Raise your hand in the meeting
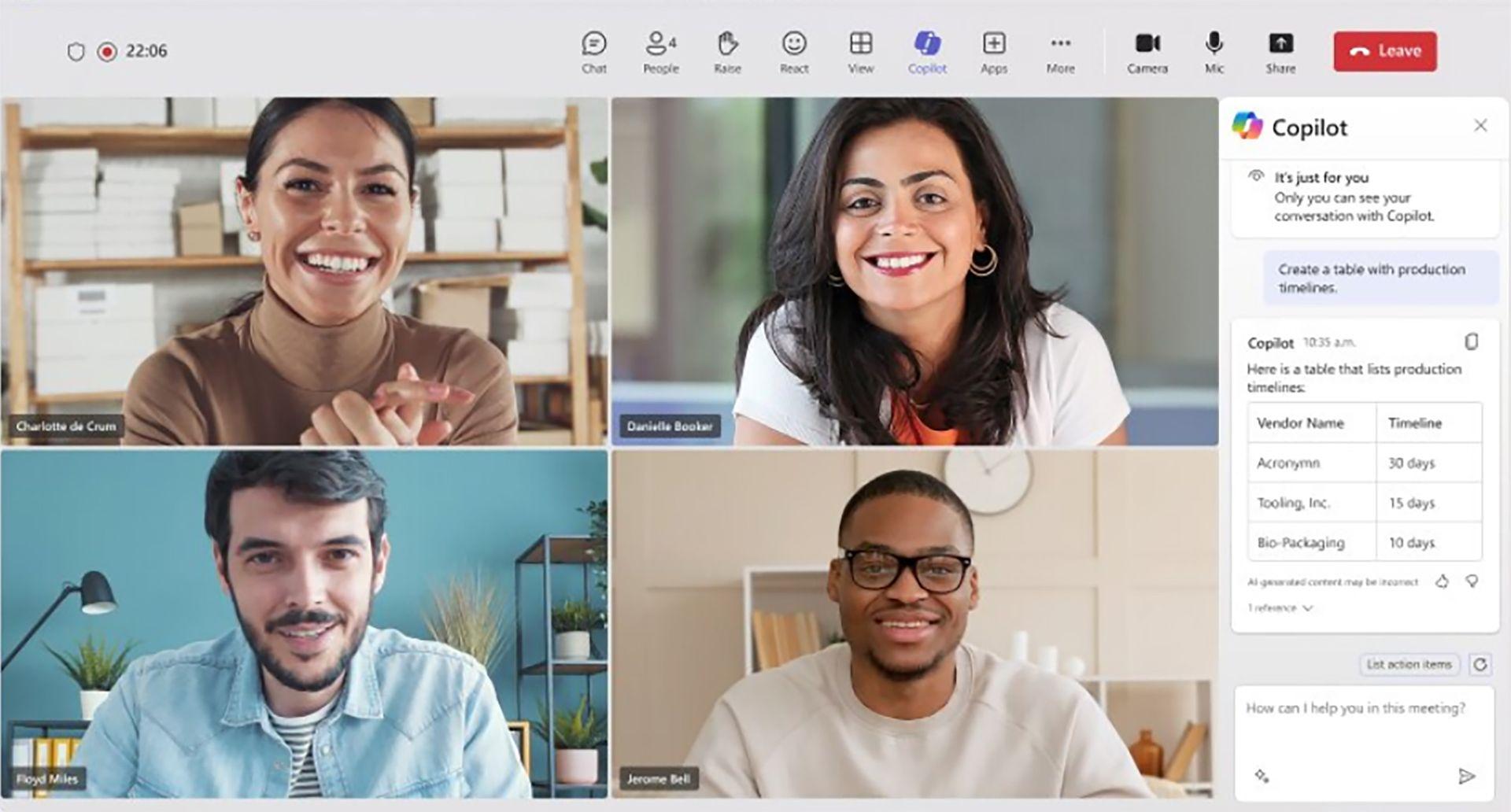This screenshot has height=812, width=1511. [x=727, y=53]
